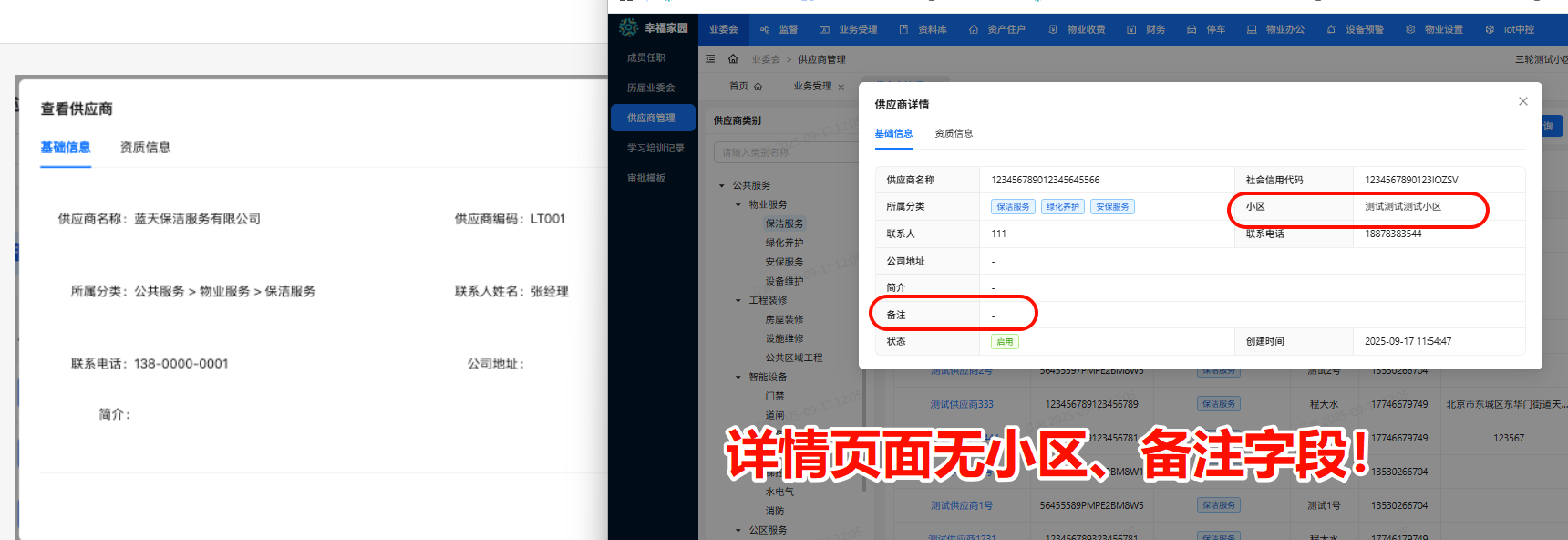Open the 财务 module in top navigation
Image resolution: width=1568 pixels, height=540 pixels.
(1146, 29)
